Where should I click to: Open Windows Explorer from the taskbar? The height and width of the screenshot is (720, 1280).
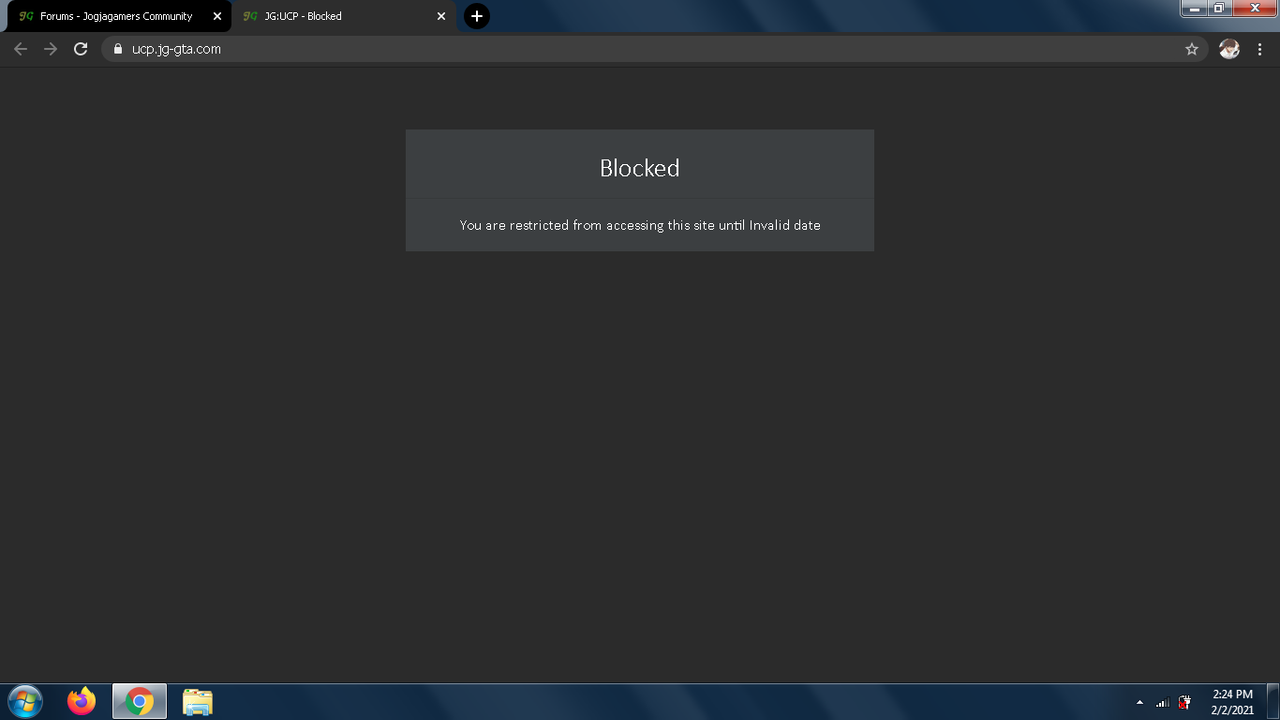pyautogui.click(x=198, y=702)
